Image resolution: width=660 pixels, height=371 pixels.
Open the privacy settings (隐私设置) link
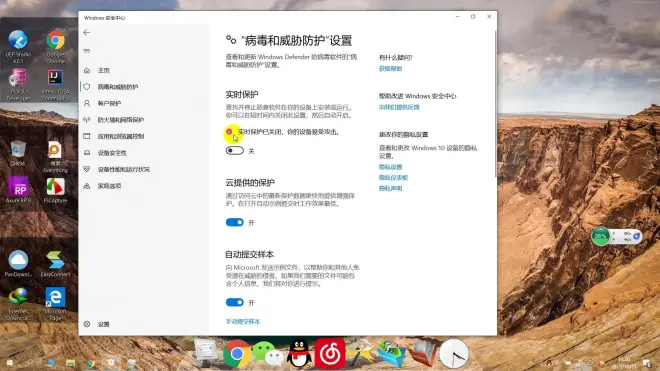(391, 167)
